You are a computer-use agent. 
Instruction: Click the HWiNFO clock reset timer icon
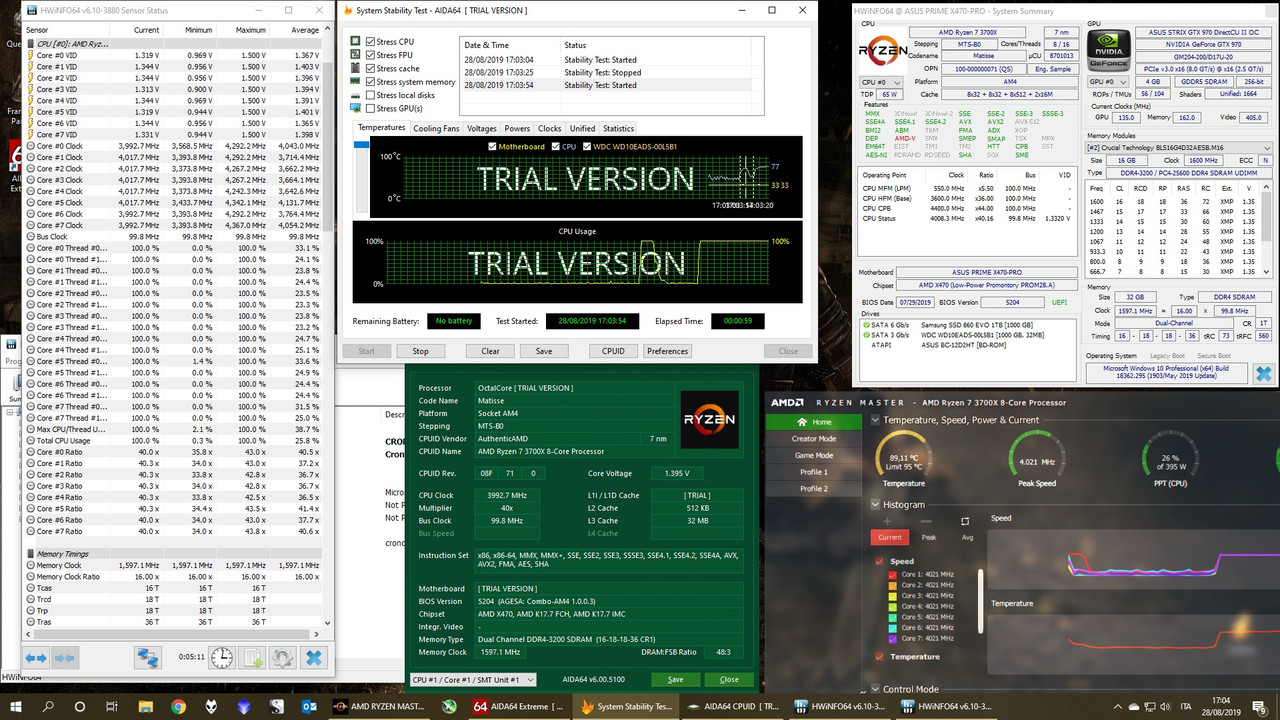(x=221, y=657)
